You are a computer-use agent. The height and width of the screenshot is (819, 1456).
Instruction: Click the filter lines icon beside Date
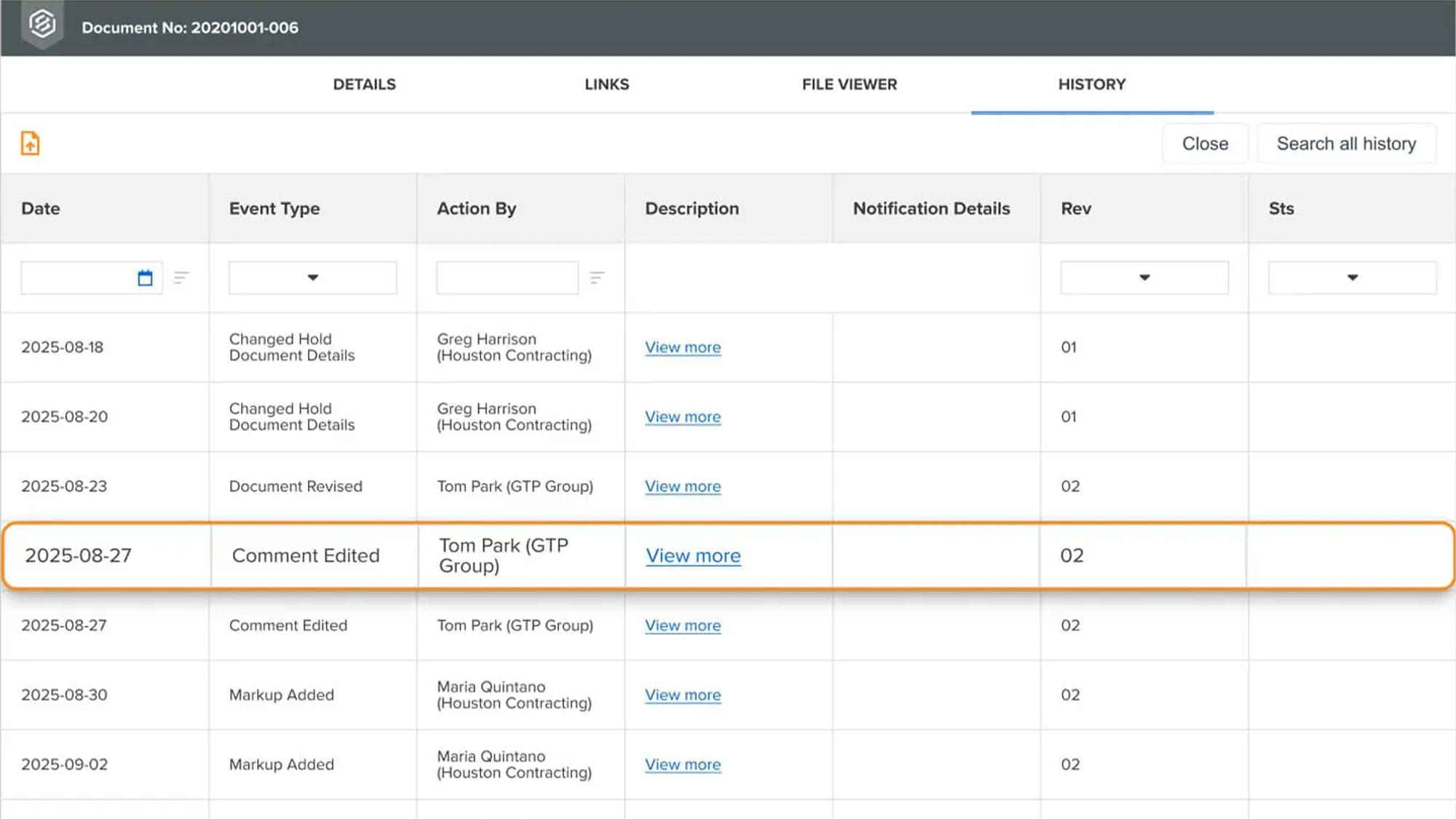coord(181,277)
